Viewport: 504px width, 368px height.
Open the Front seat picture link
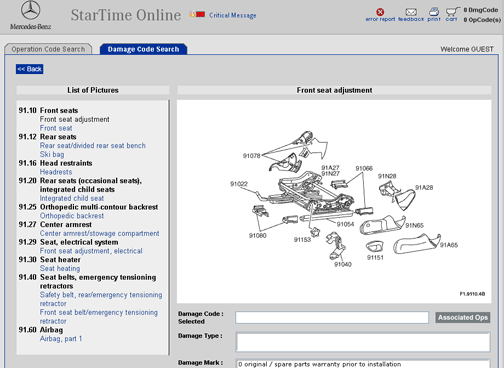[56, 128]
